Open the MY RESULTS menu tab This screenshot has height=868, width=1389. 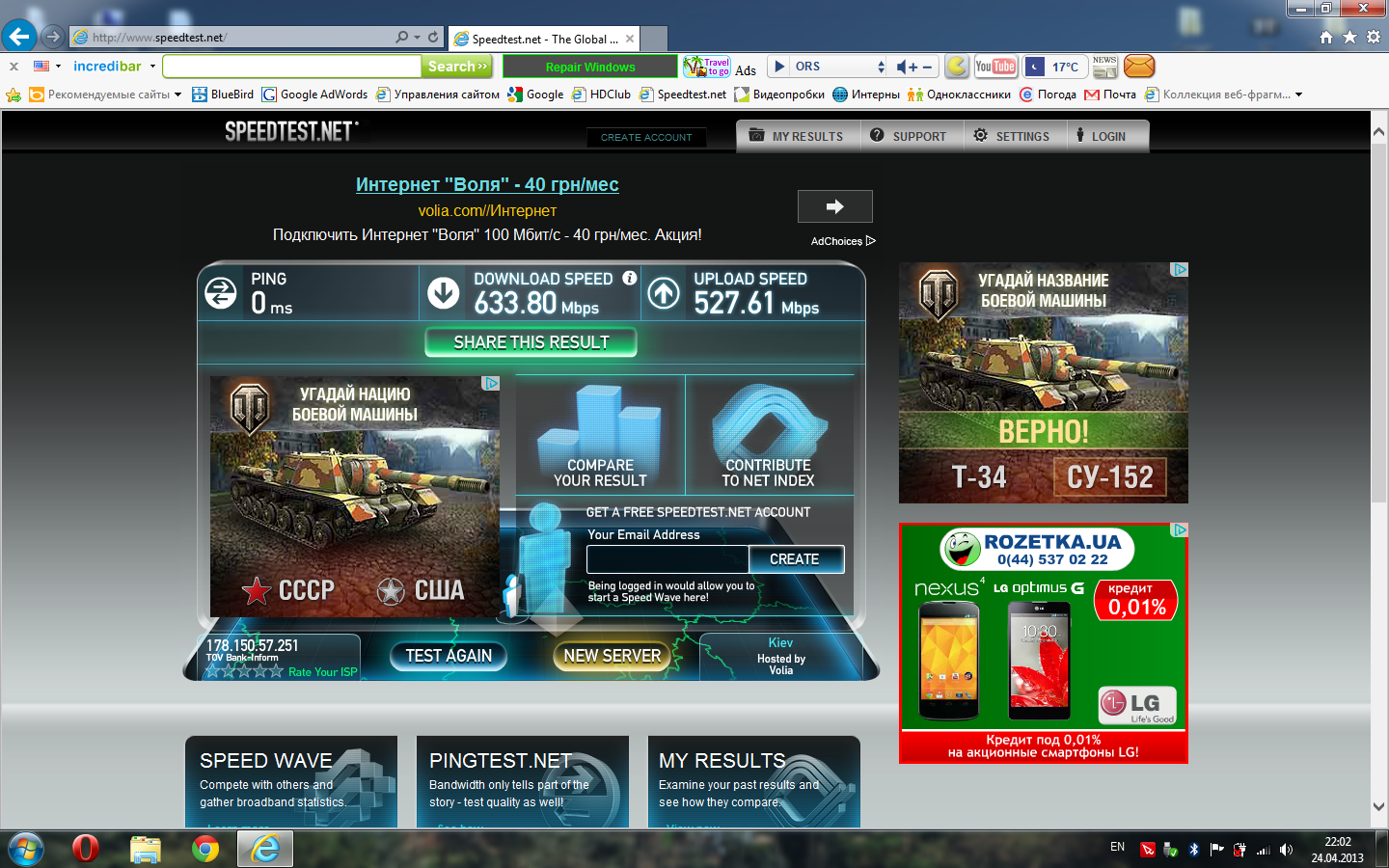[796, 136]
